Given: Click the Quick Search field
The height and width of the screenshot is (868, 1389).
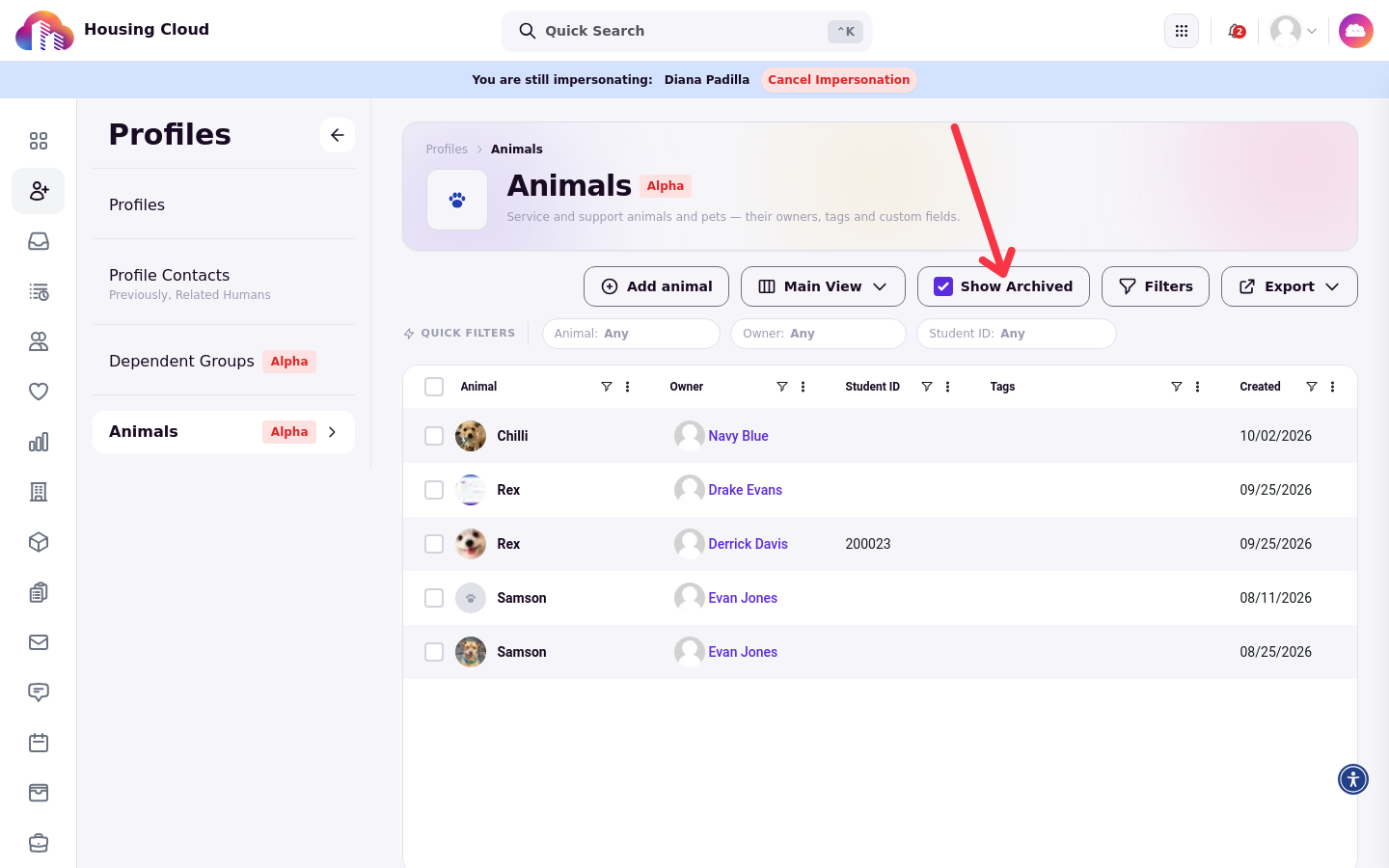Looking at the screenshot, I should click(687, 31).
